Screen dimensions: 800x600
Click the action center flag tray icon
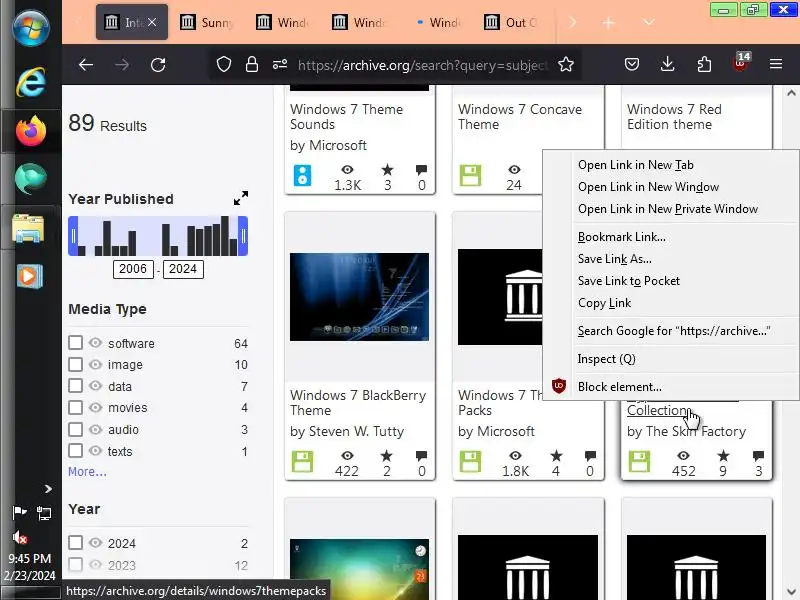point(19,512)
